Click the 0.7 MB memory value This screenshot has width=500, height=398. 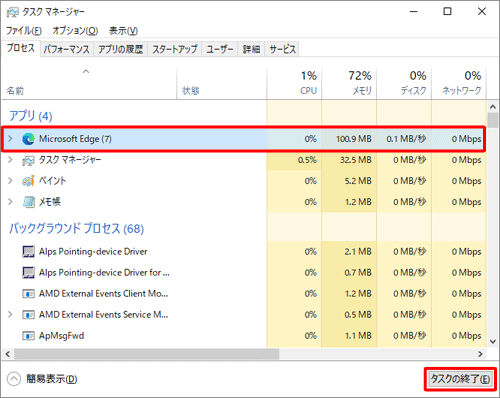(358, 273)
